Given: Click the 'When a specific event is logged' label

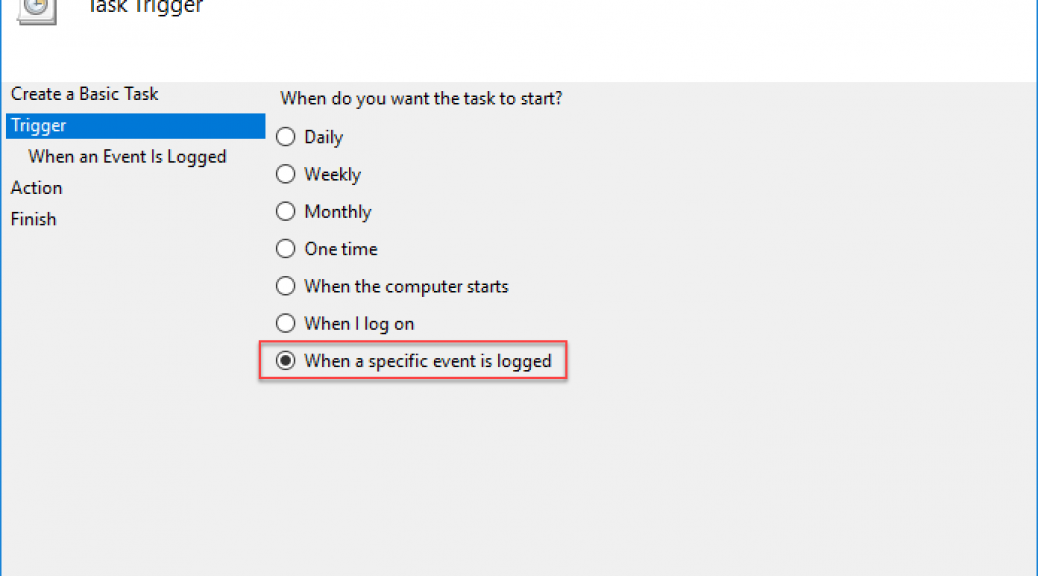Looking at the screenshot, I should tap(428, 361).
